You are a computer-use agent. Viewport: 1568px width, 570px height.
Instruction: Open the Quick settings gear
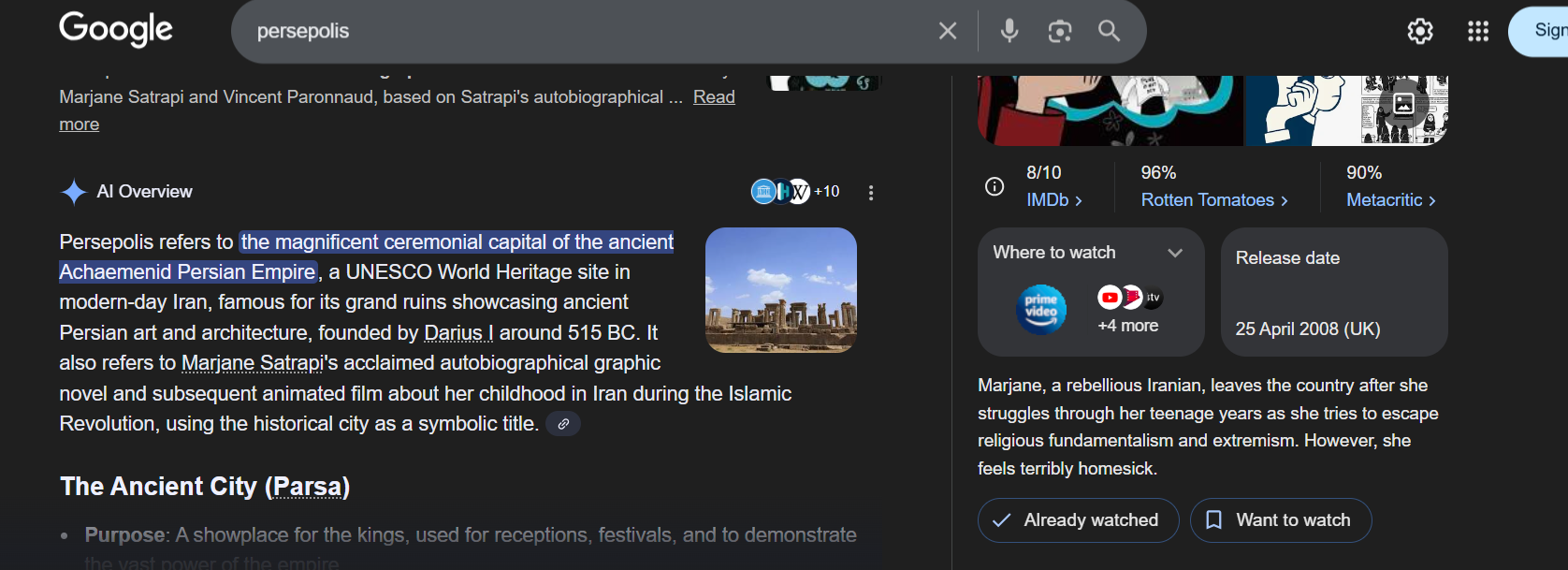1419,31
